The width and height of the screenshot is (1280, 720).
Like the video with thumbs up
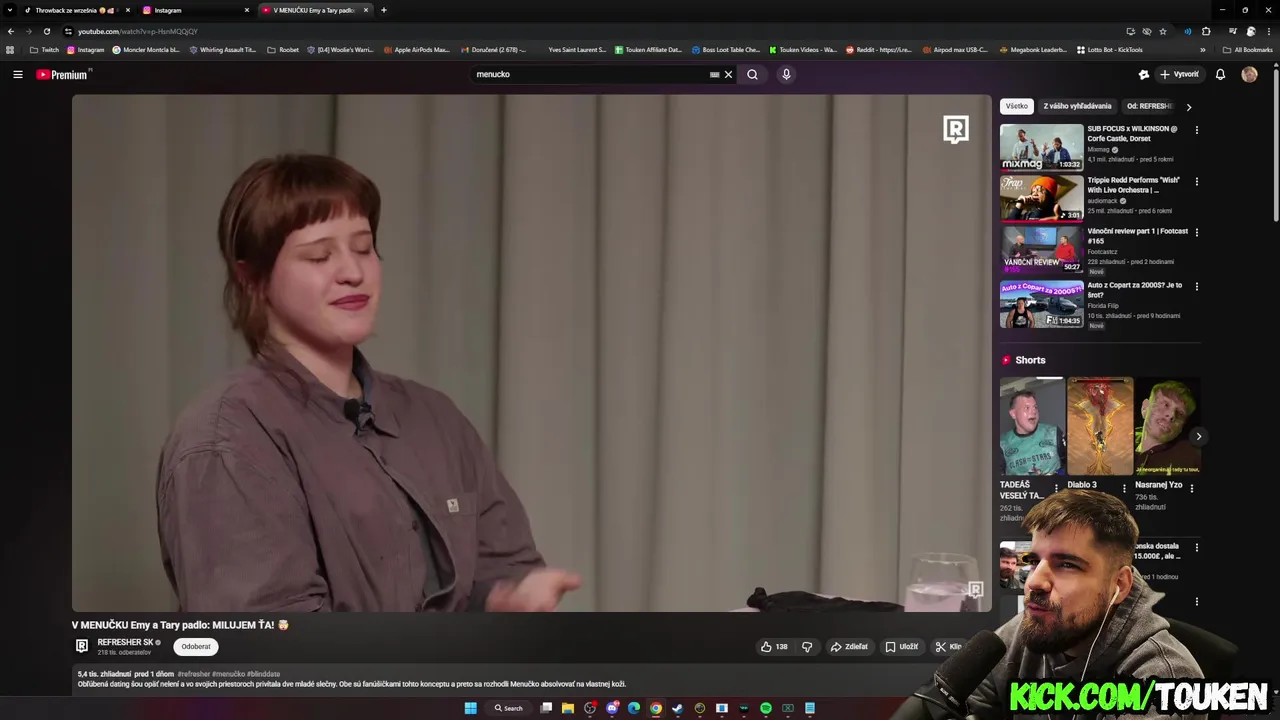(x=774, y=647)
